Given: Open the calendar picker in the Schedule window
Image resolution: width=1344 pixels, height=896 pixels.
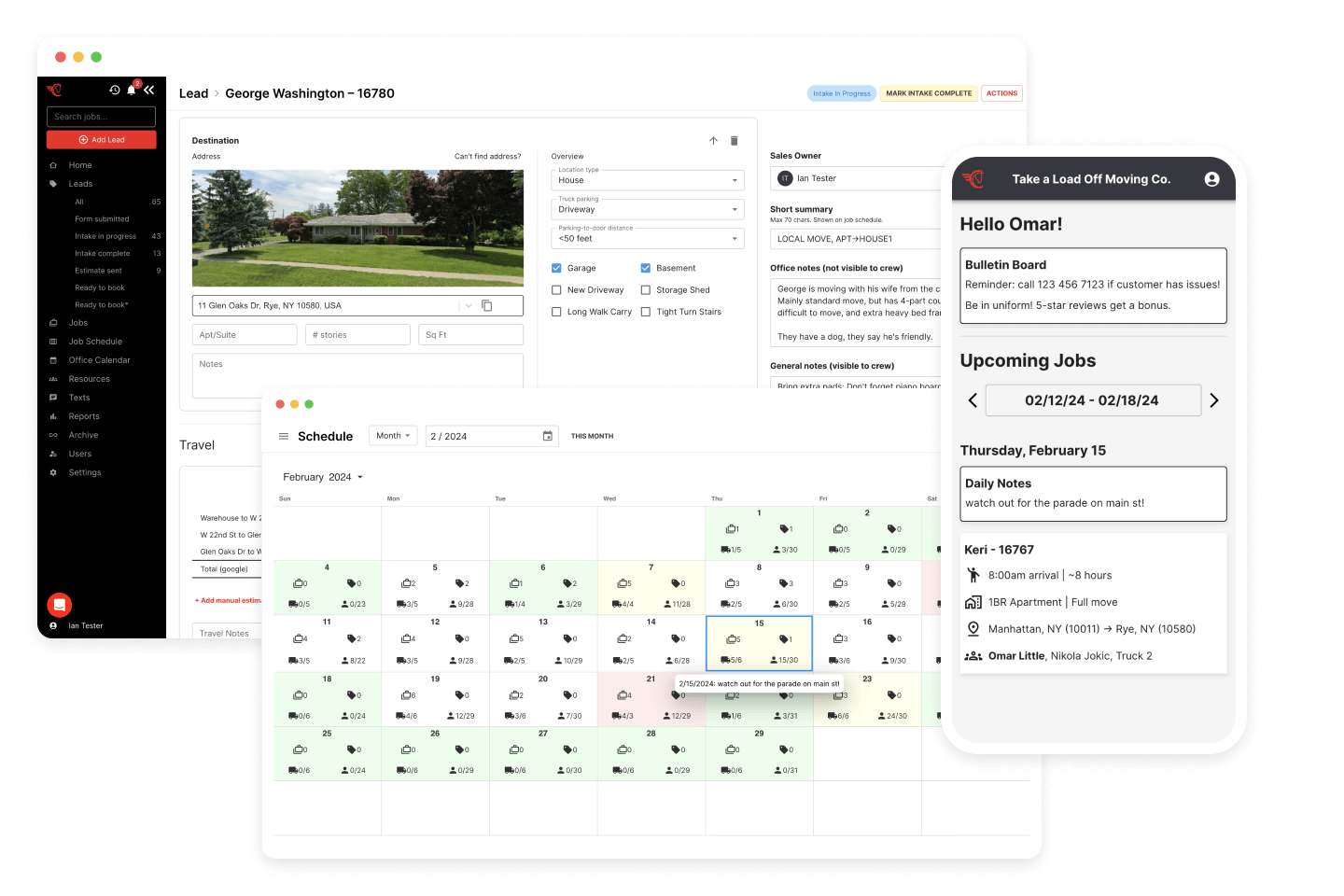Looking at the screenshot, I should tap(548, 435).
